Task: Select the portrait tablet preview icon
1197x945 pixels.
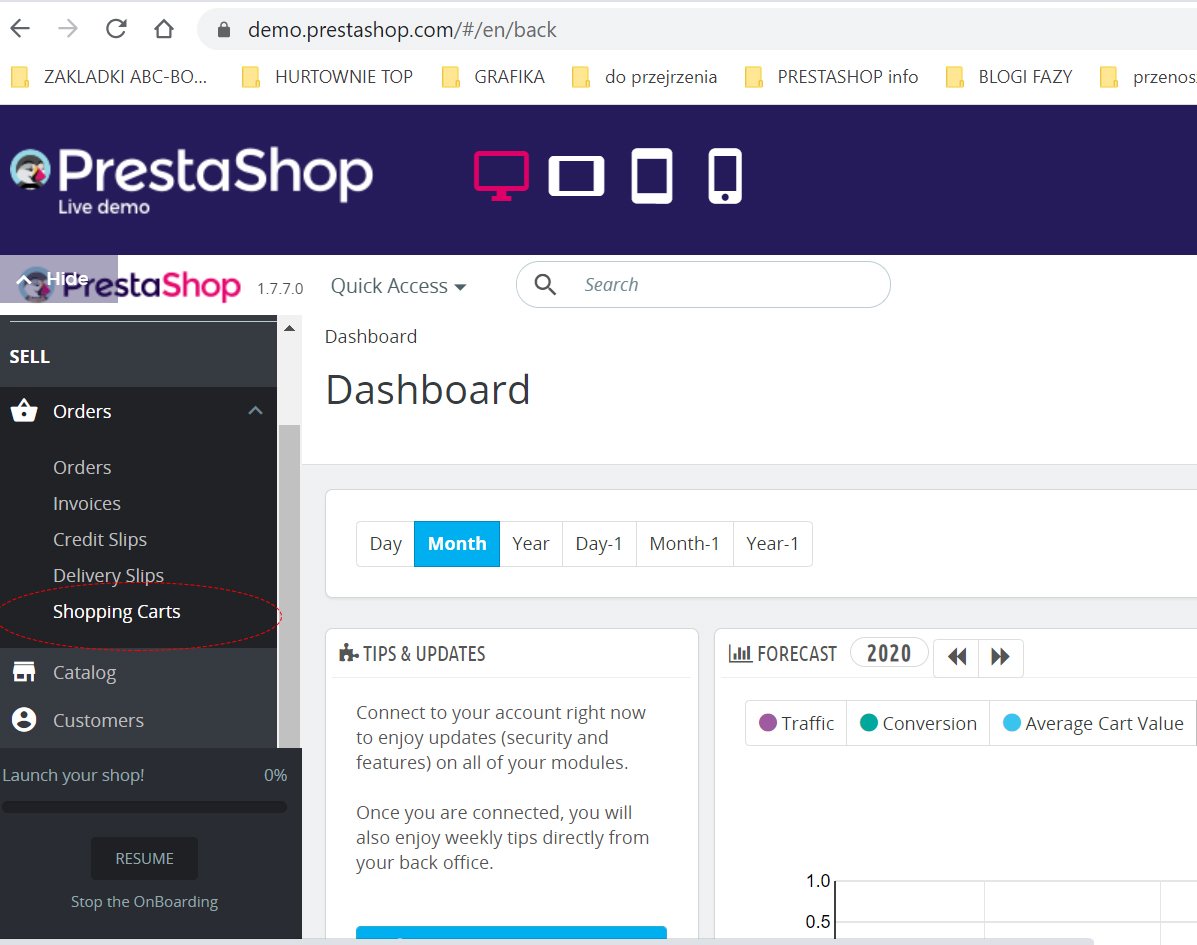Action: [652, 176]
